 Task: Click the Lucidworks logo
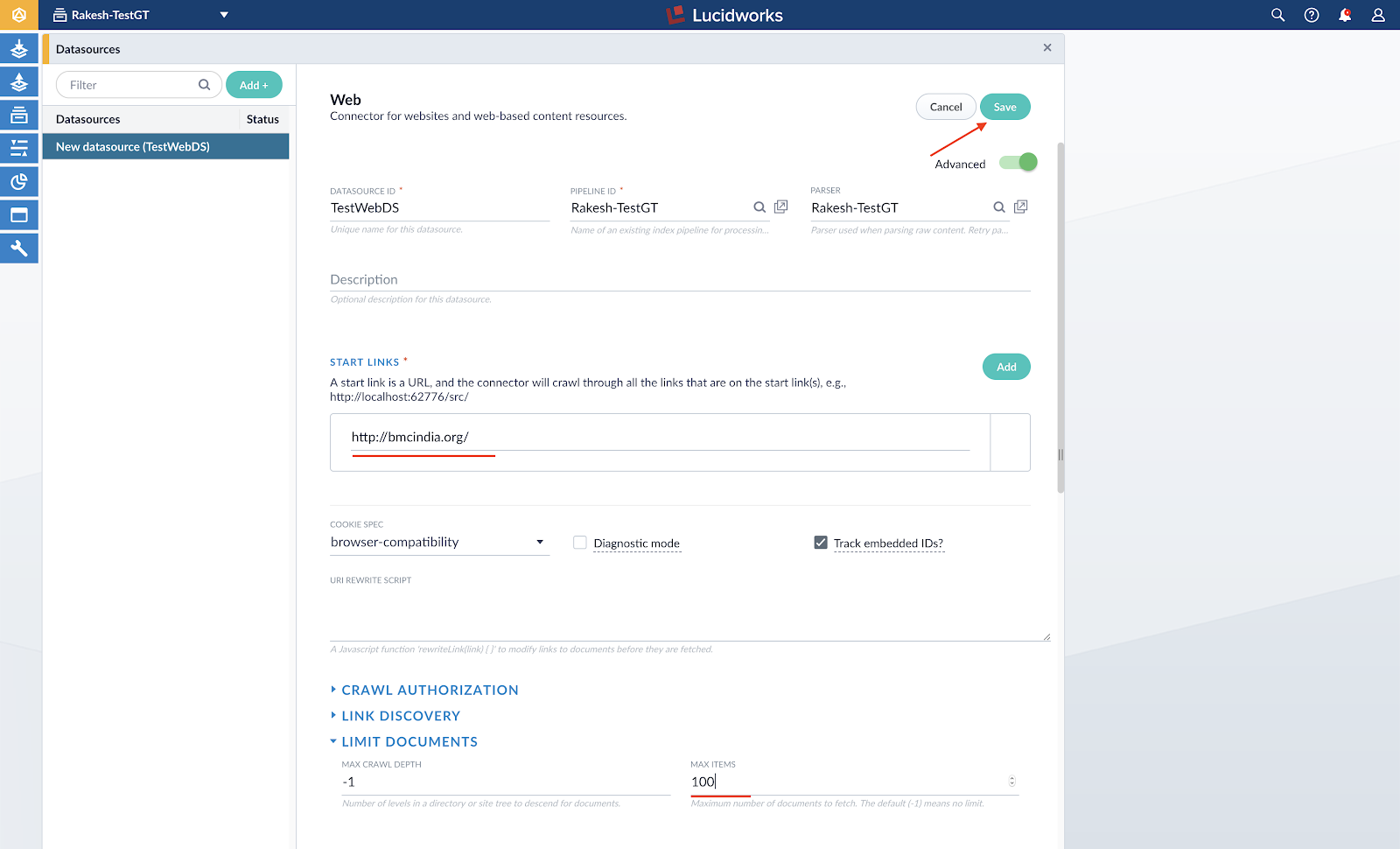tap(724, 15)
